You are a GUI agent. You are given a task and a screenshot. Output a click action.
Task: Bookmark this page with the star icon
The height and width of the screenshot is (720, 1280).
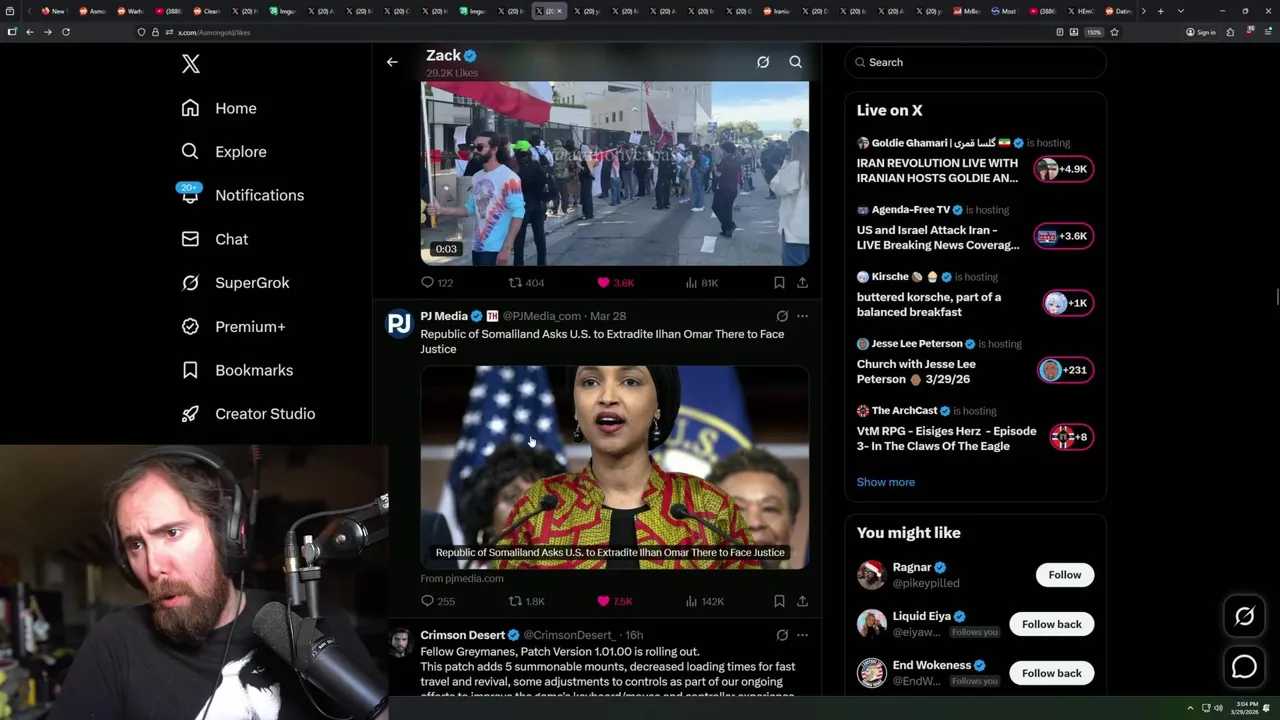coord(1114,32)
